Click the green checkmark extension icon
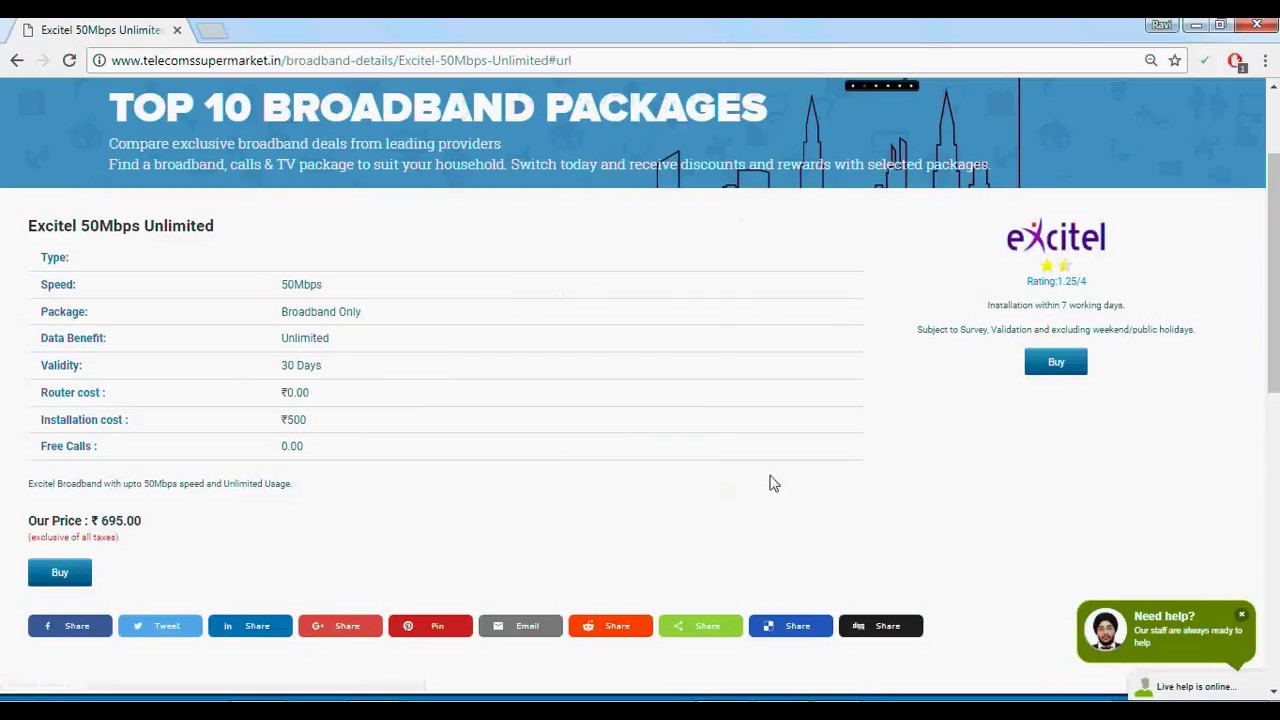This screenshot has height=720, width=1280. [x=1205, y=60]
